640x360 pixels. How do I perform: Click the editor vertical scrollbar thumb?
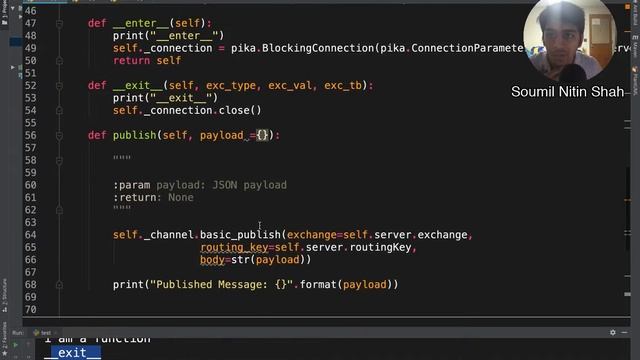627,208
